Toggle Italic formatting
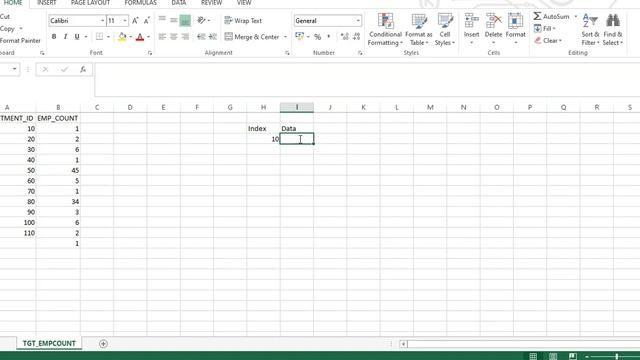The width and height of the screenshot is (640, 360). [x=65, y=37]
